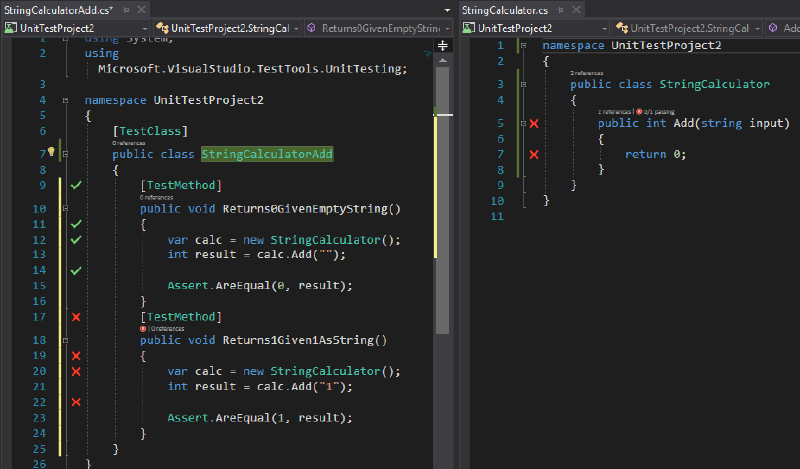Switch to the StringCalculatorAdd.cs tab

pos(58,10)
